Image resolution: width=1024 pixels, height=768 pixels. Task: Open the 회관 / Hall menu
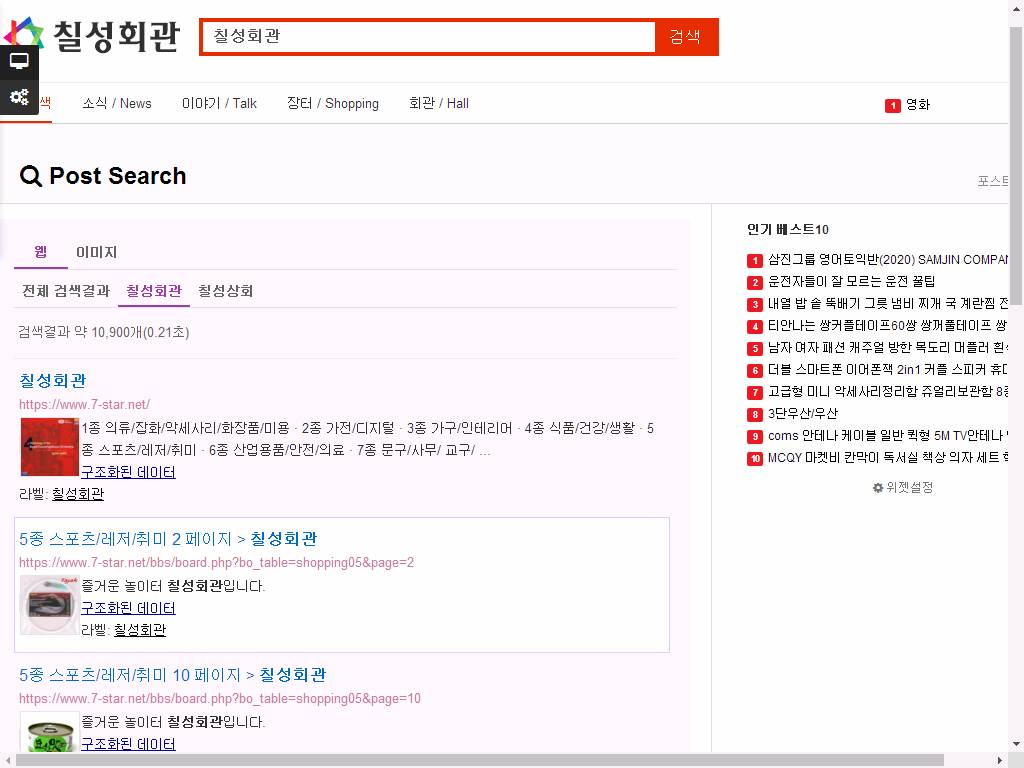(x=438, y=104)
